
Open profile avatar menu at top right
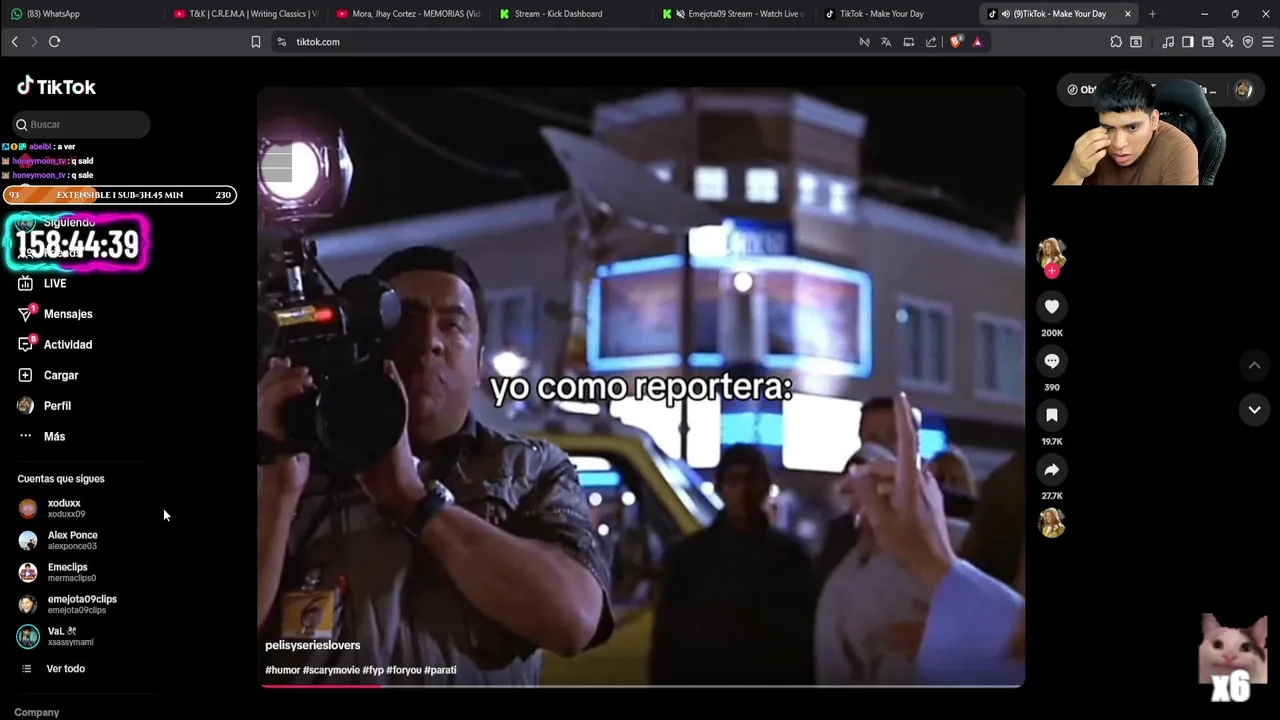tap(1243, 90)
